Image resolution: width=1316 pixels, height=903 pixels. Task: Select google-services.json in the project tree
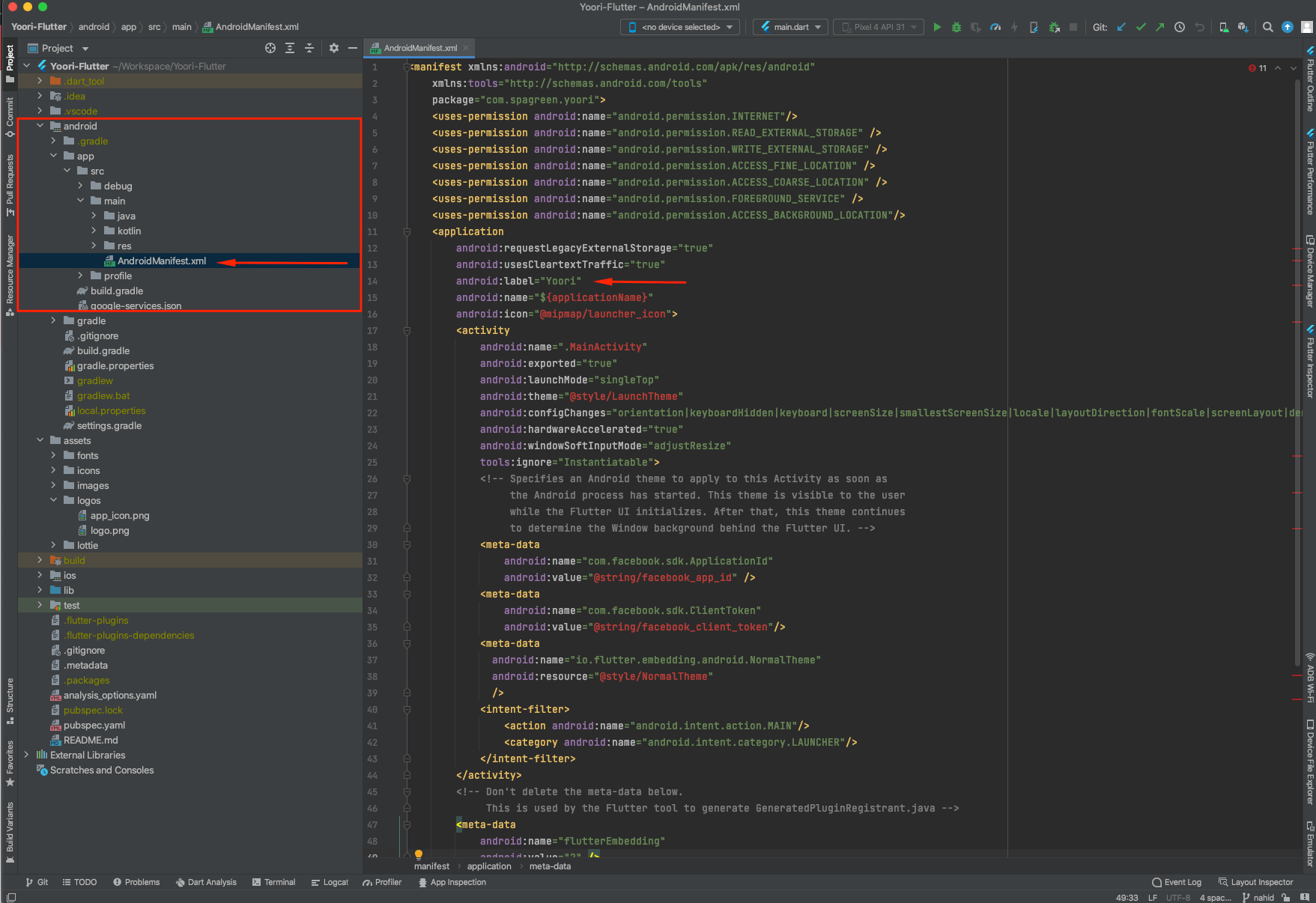click(136, 305)
